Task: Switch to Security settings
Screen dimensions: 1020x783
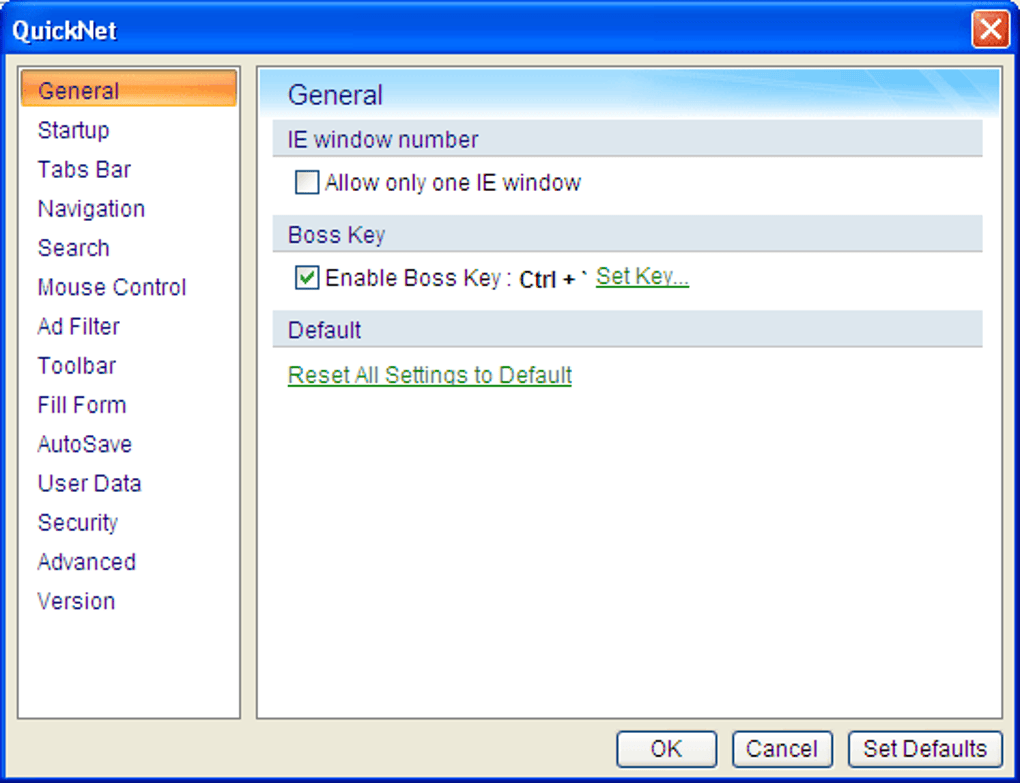Action: pos(77,522)
